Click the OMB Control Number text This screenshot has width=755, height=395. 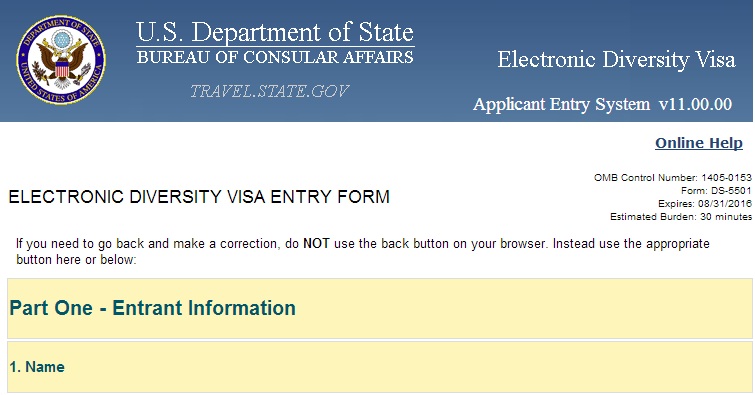point(673,177)
